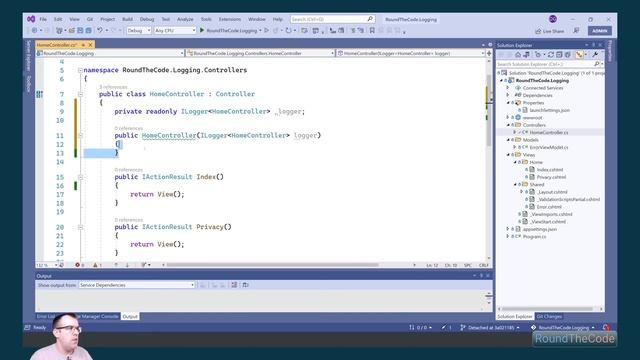Collapse the Controllers folder in Solution Explorer
Viewport: 640px width, 360px height.
pos(509,125)
